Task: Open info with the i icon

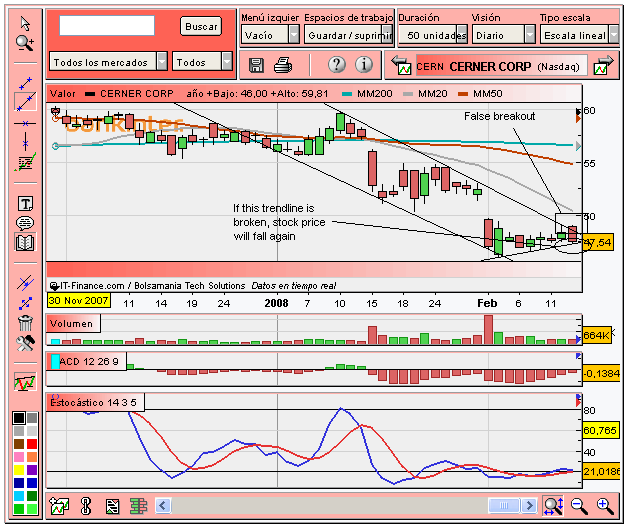Action: (364, 64)
